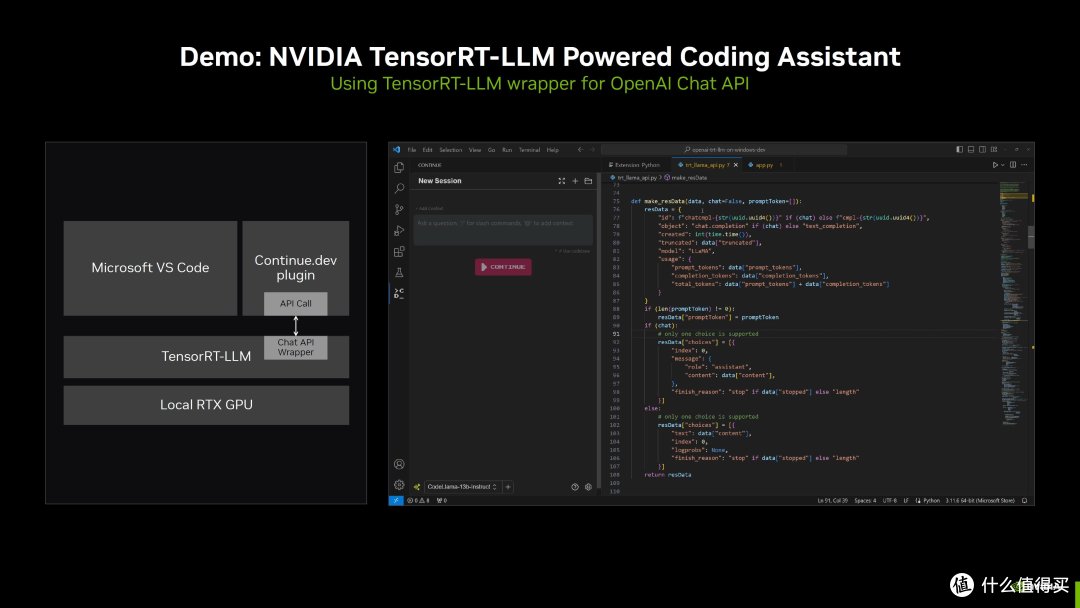The width and height of the screenshot is (1080, 608).
Task: Expand the run button dropdown arrow above the editor
Action: click(1003, 164)
